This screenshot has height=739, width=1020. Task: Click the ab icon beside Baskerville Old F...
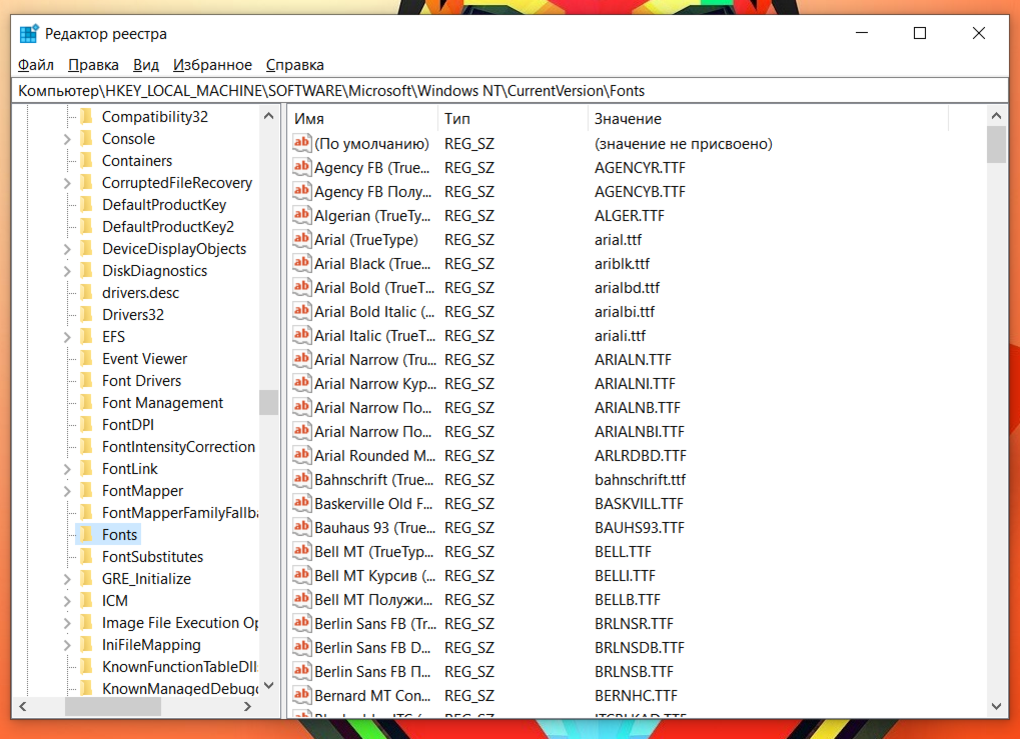301,504
